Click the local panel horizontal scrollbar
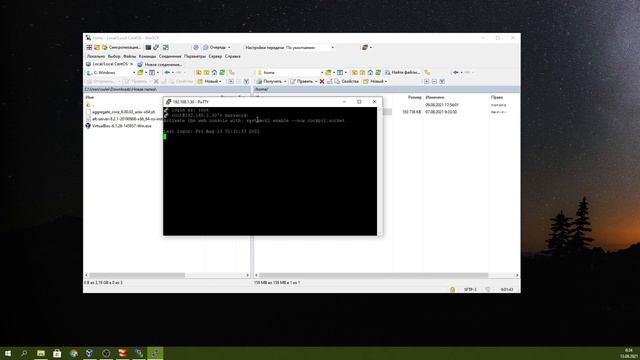Image resolution: width=640 pixels, height=360 pixels. coord(137,275)
